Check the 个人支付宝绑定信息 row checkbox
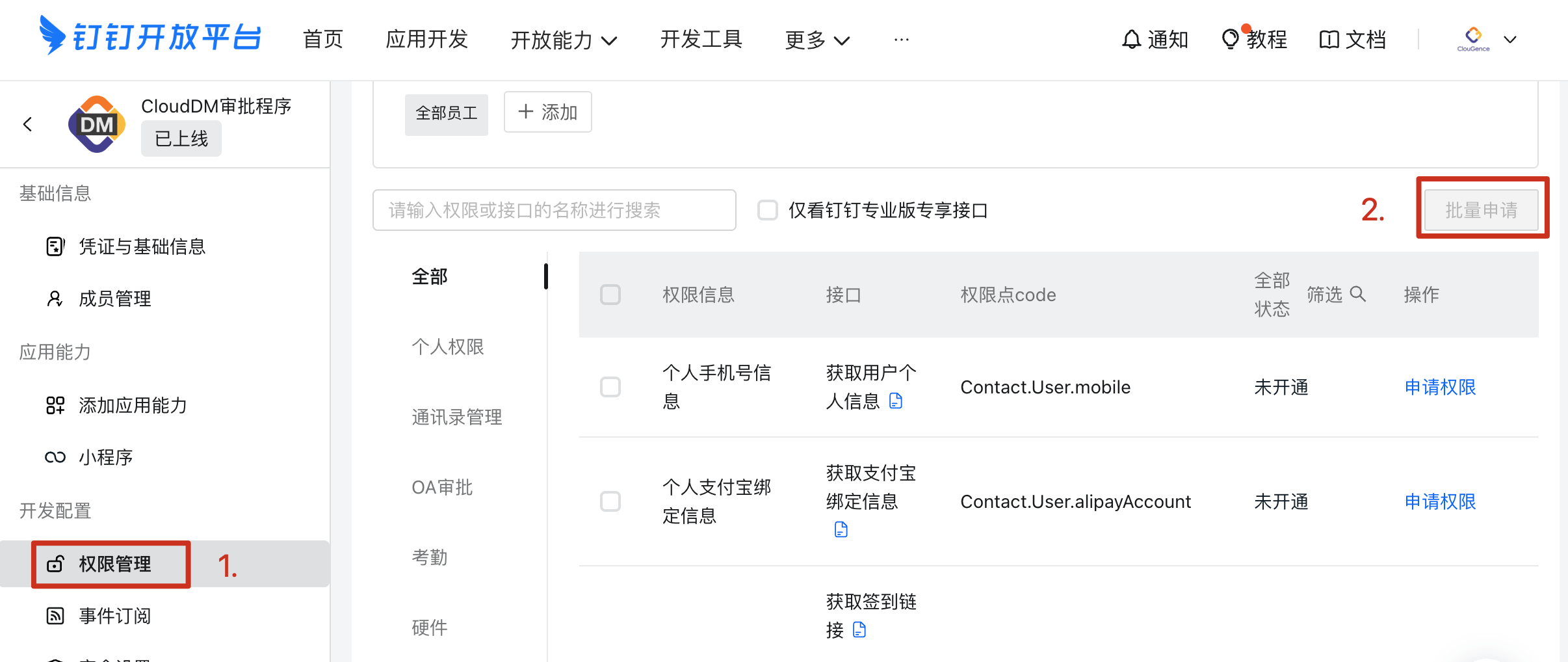This screenshot has height=662, width=1568. pos(610,501)
